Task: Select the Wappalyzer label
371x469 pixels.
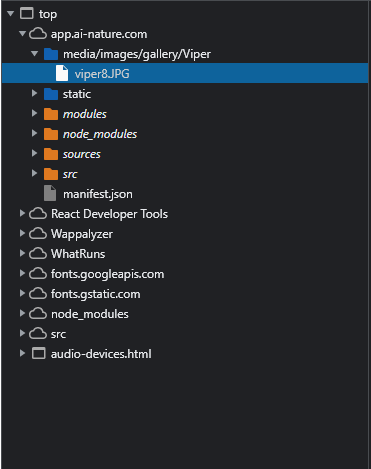Action: (82, 234)
